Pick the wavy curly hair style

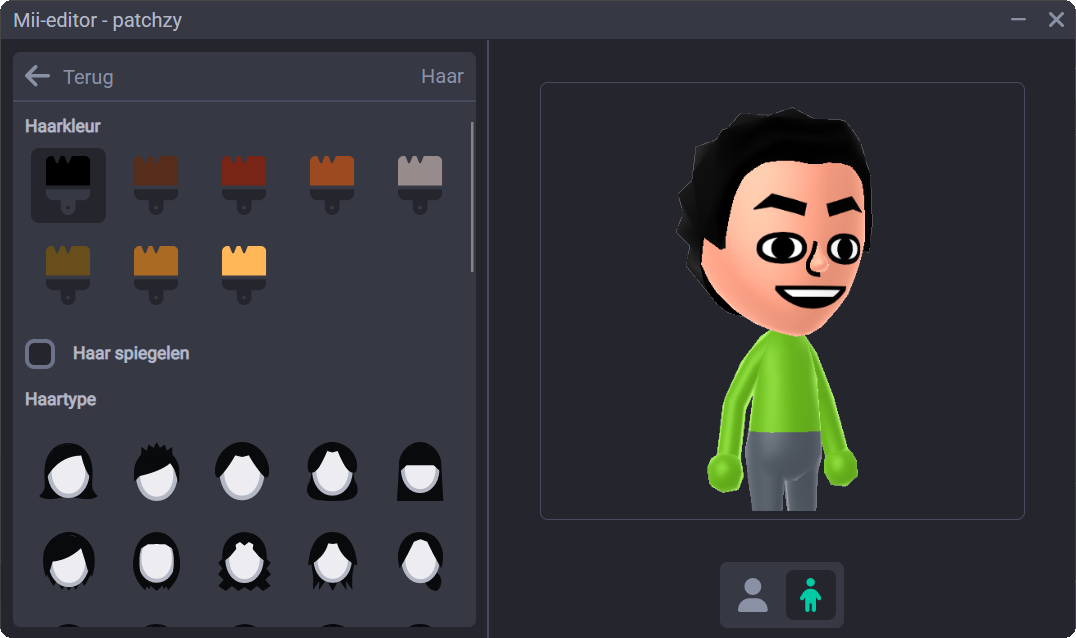(x=244, y=560)
